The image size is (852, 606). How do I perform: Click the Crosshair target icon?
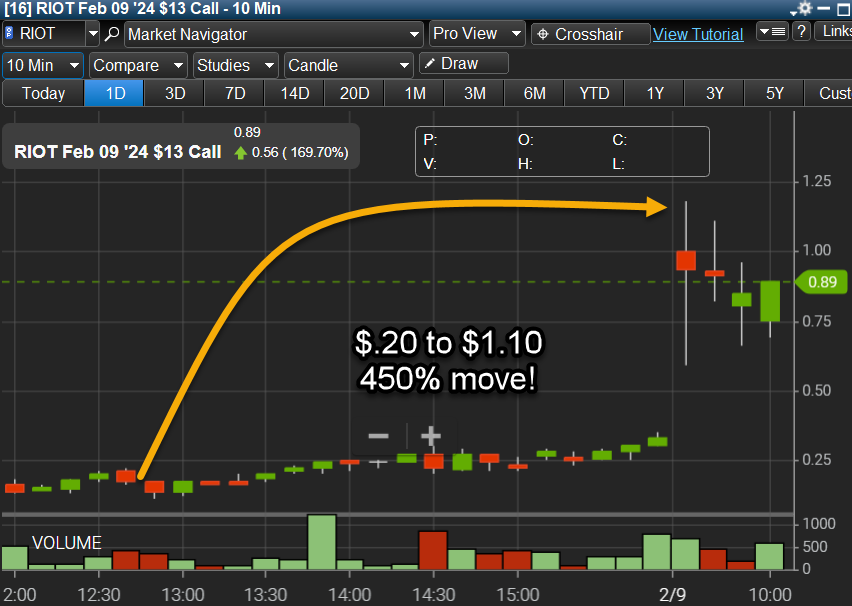542,34
